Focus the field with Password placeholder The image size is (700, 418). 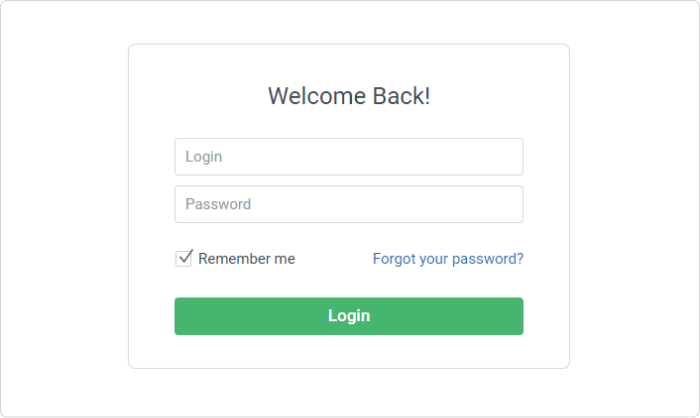(348, 204)
